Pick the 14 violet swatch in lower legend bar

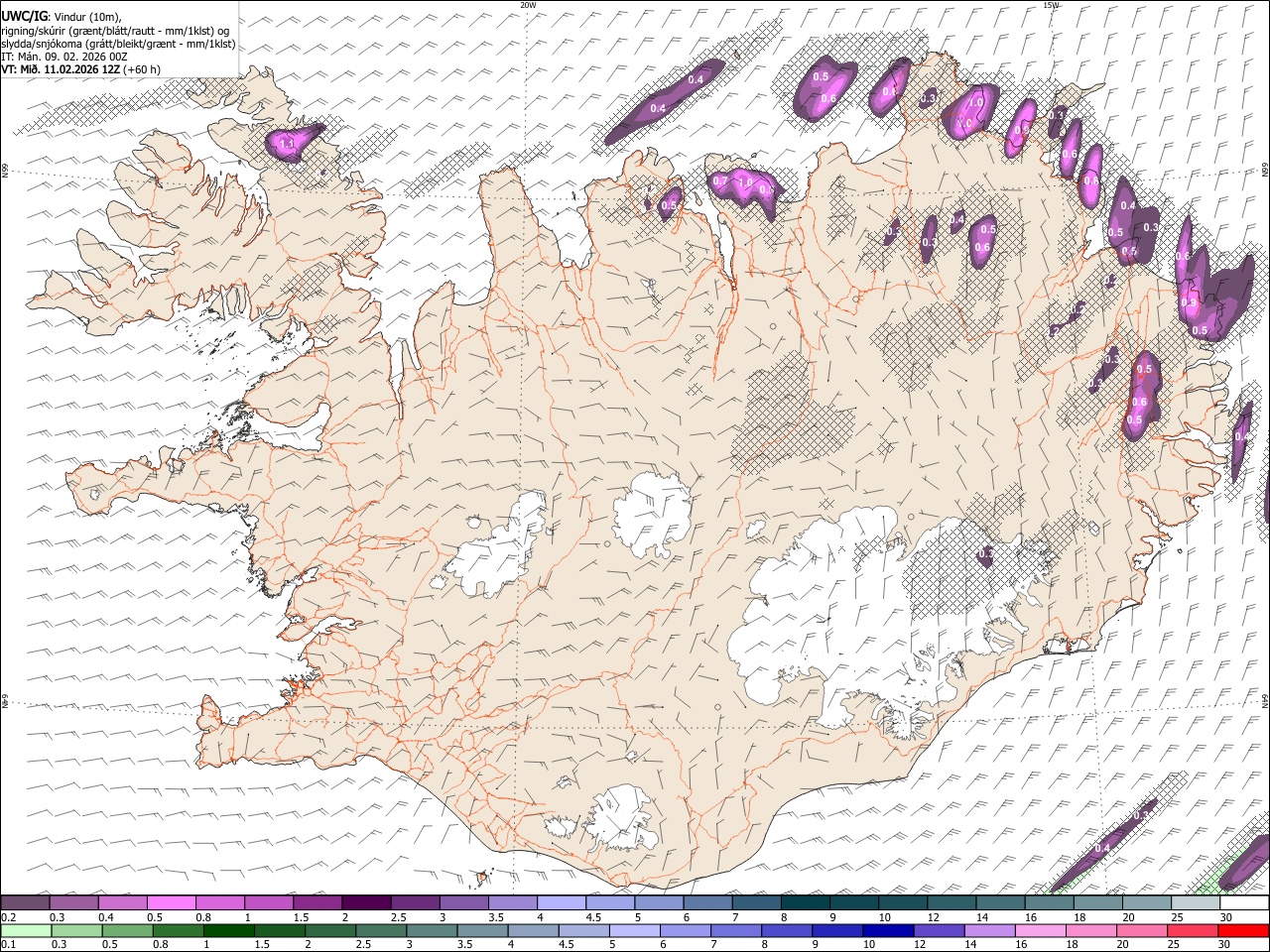[x=990, y=931]
